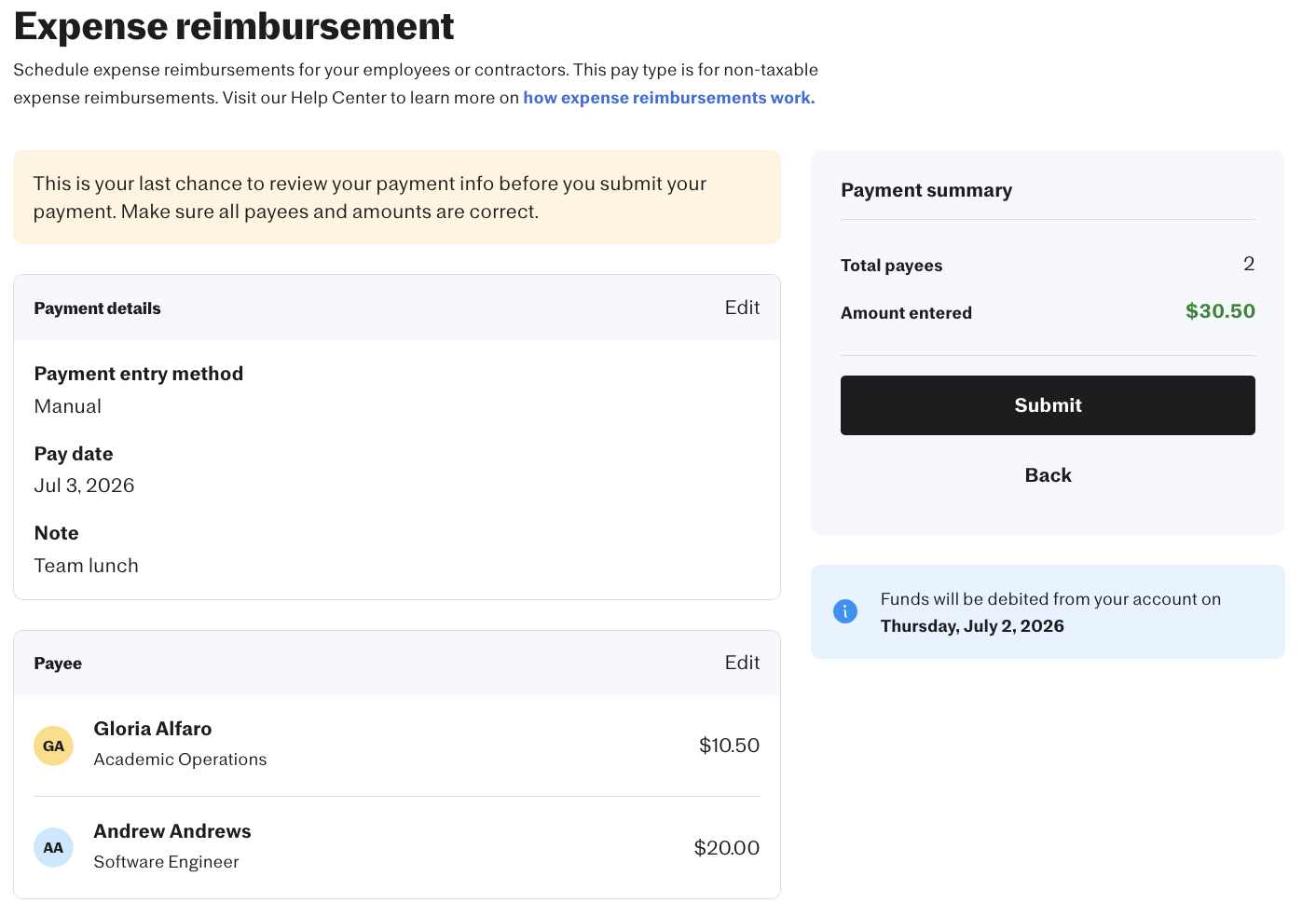
Task: Click the blue info icon
Action: 845,611
